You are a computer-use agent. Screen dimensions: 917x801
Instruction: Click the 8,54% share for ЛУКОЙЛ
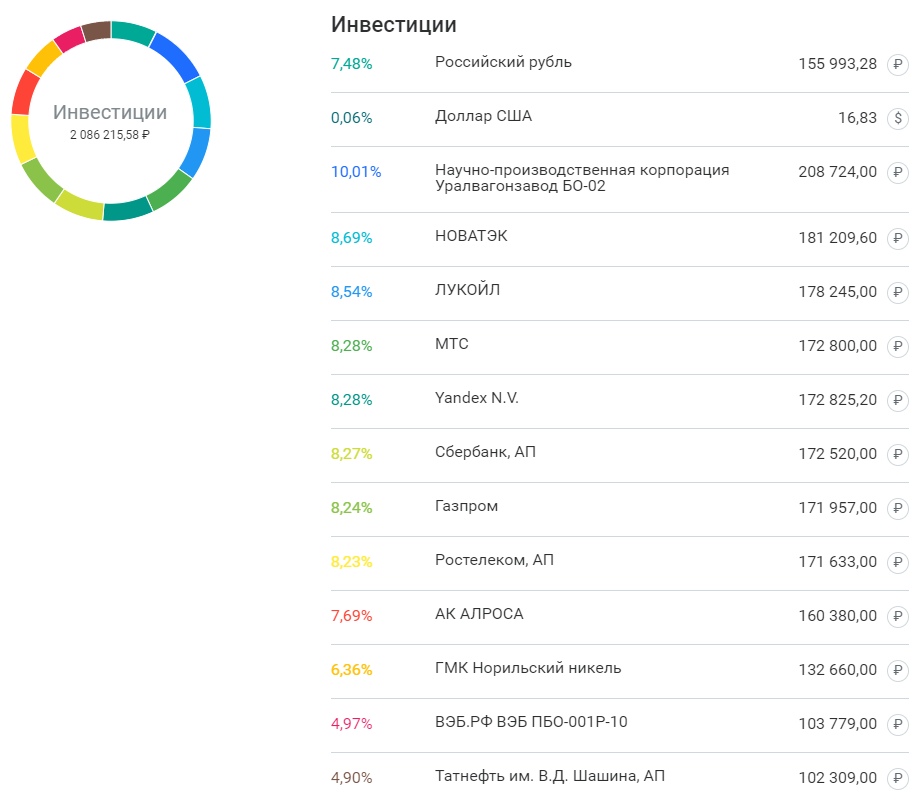(351, 292)
